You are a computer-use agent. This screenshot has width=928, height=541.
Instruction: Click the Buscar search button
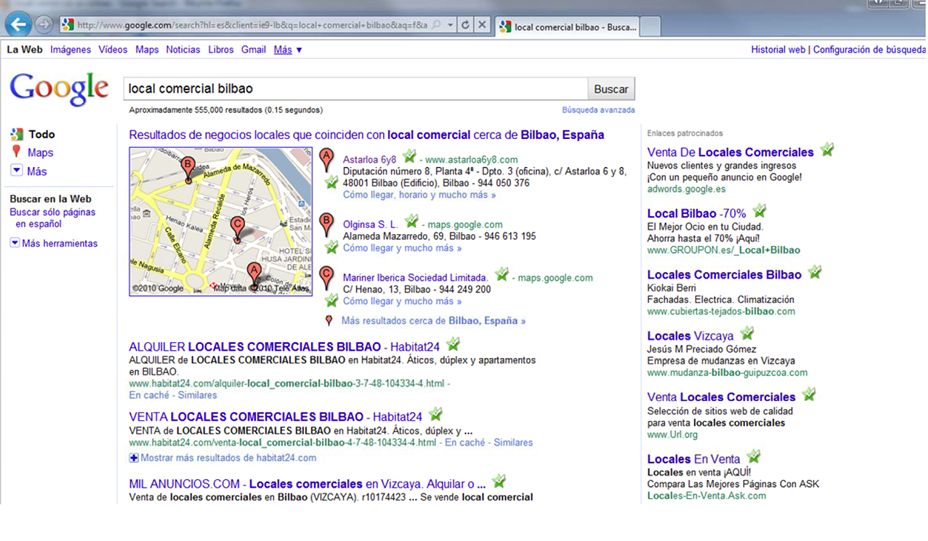(x=611, y=89)
